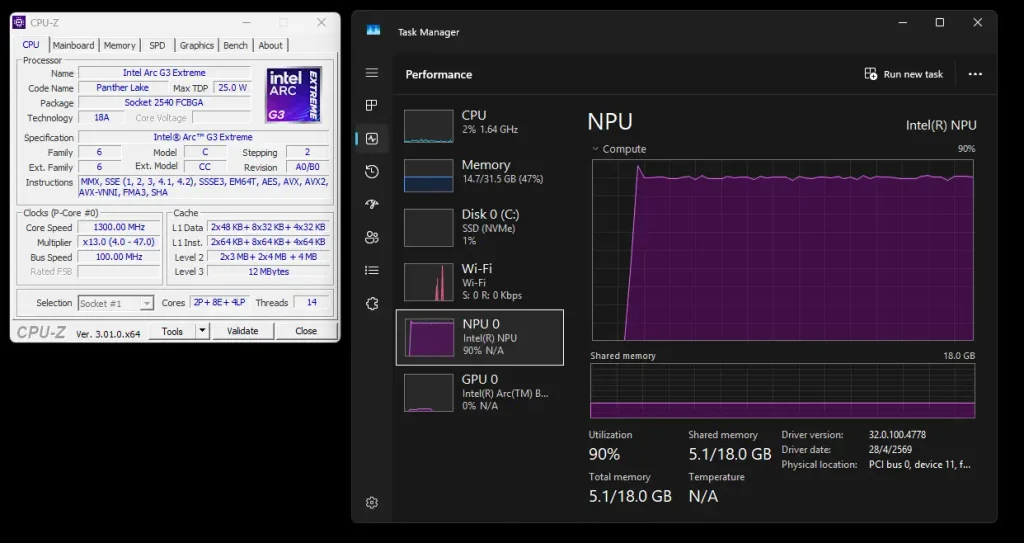
Task: Switch to the Graphics tab
Action: click(x=197, y=45)
